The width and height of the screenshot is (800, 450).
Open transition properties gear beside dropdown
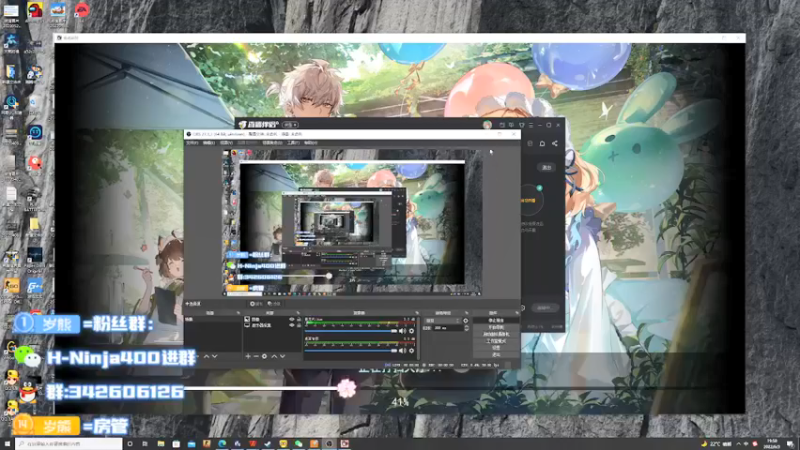coord(466,321)
